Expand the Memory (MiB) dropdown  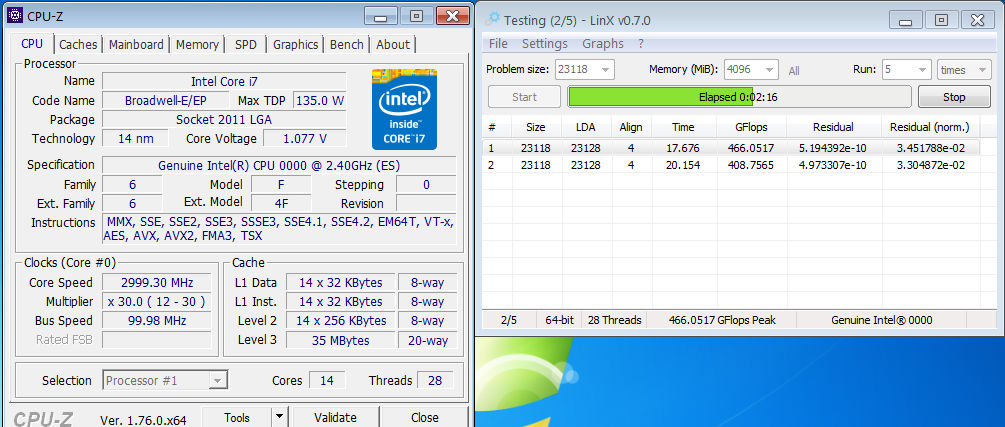pyautogui.click(x=770, y=70)
